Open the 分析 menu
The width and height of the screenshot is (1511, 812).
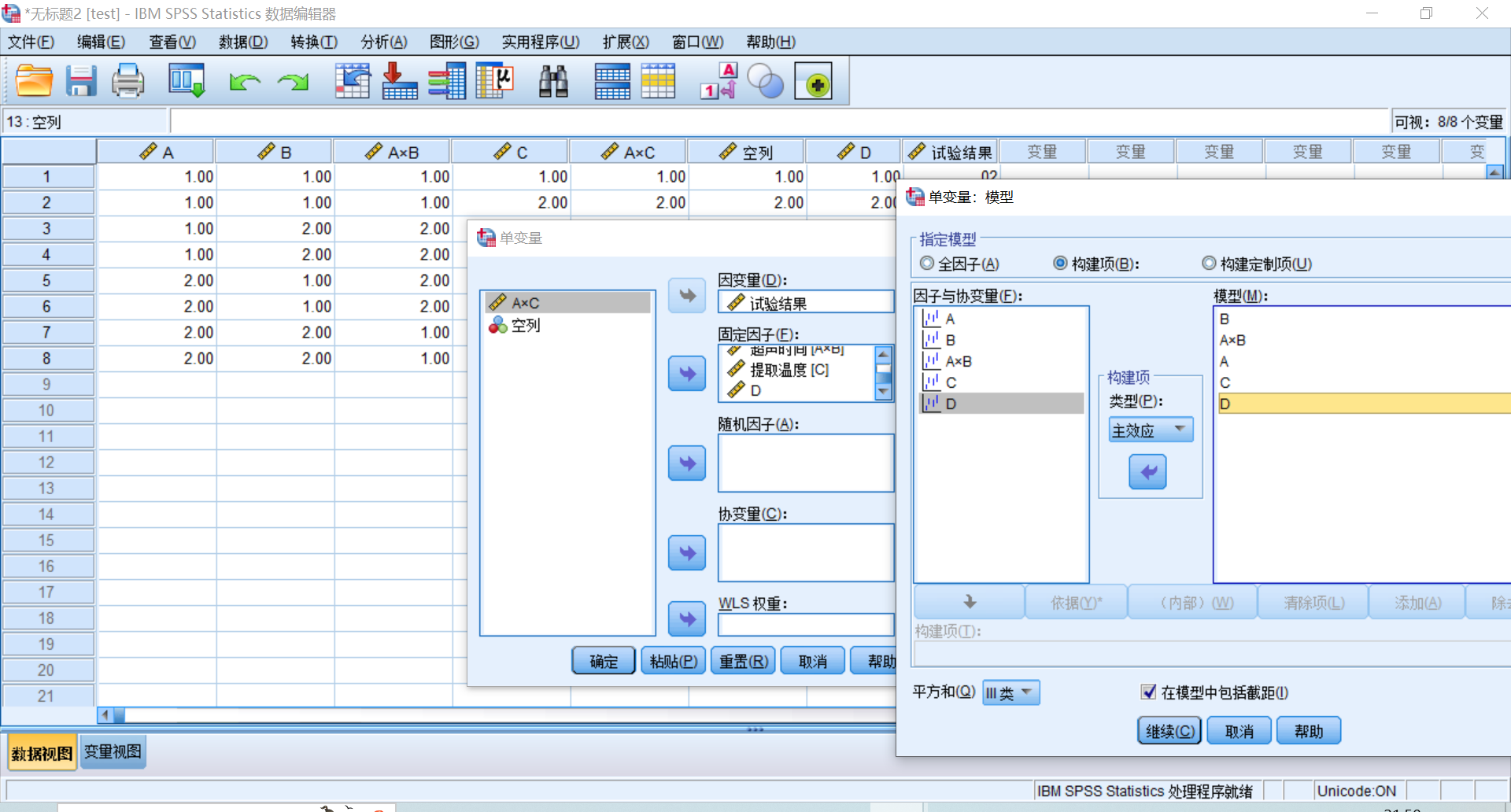coord(383,42)
